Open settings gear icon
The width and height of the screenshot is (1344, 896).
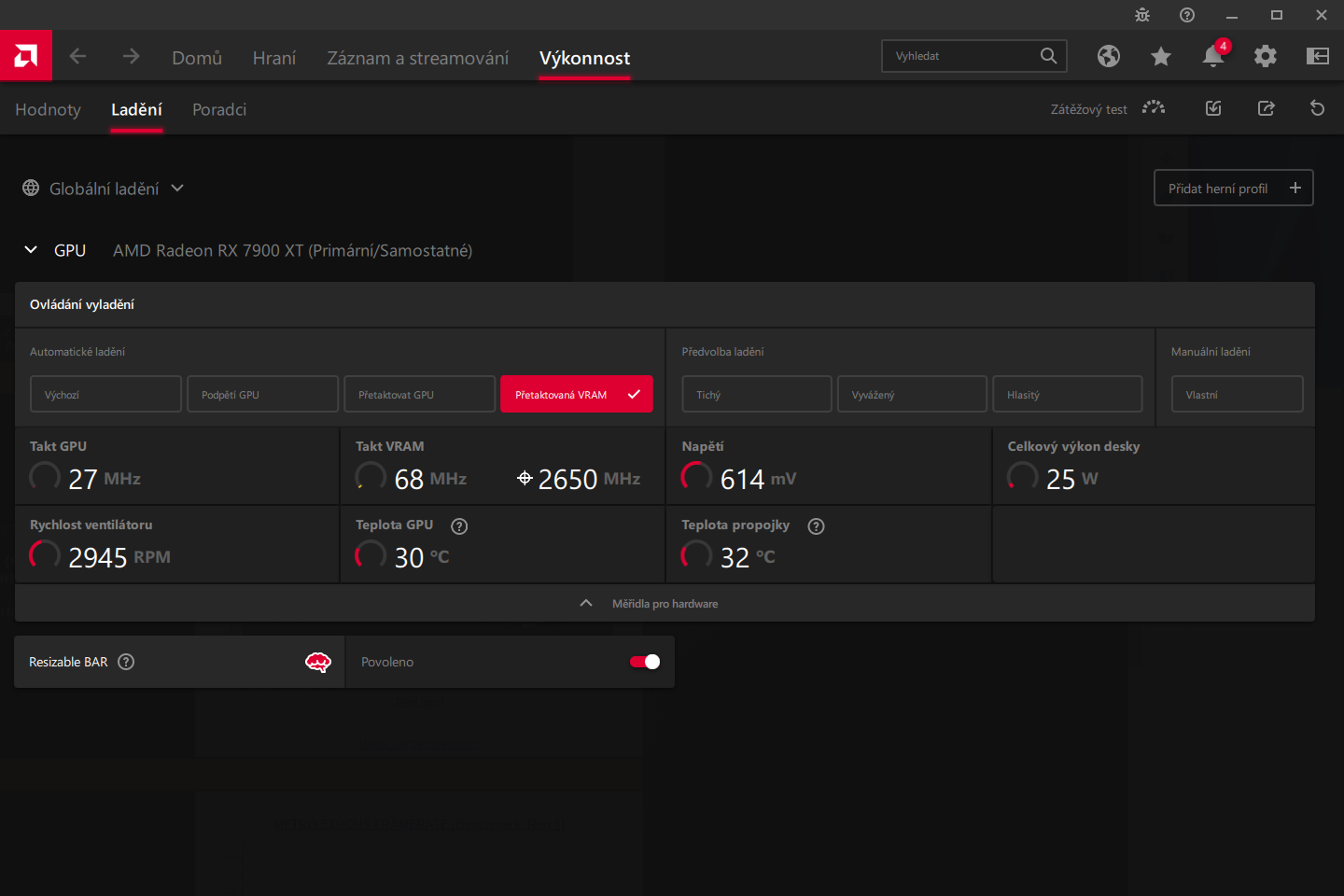click(1266, 56)
